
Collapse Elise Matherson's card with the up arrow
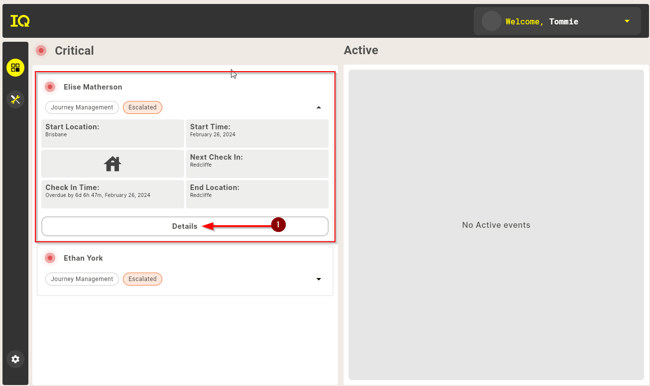click(318, 107)
